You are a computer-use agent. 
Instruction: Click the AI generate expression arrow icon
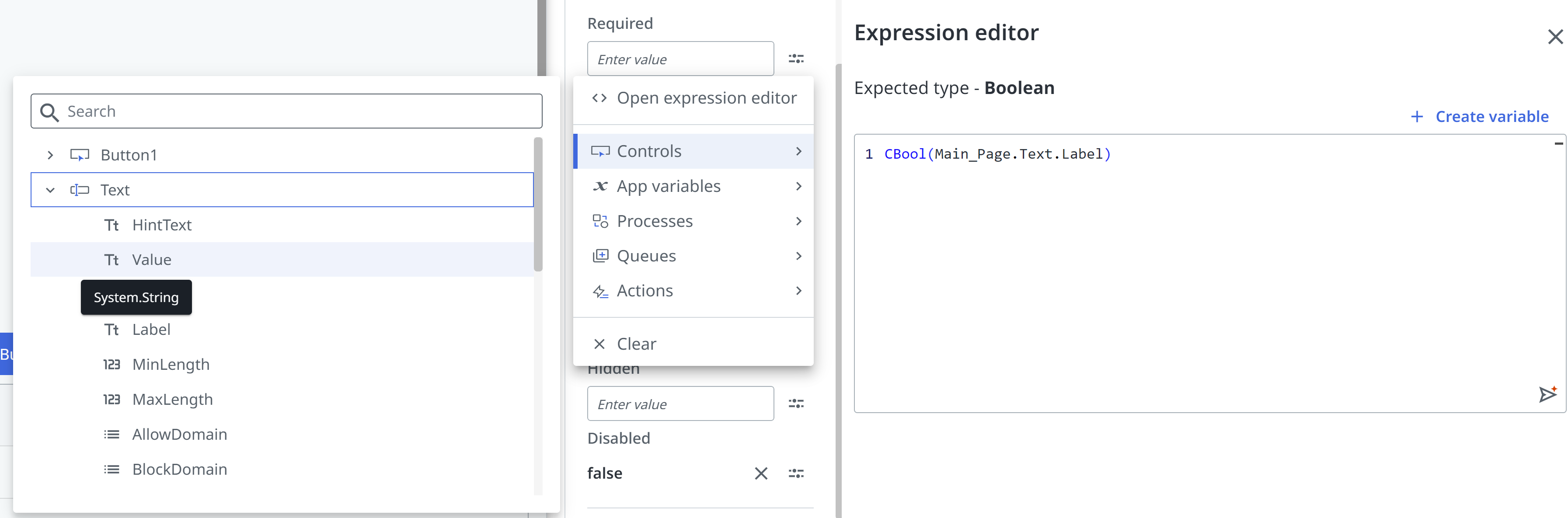pos(1547,394)
